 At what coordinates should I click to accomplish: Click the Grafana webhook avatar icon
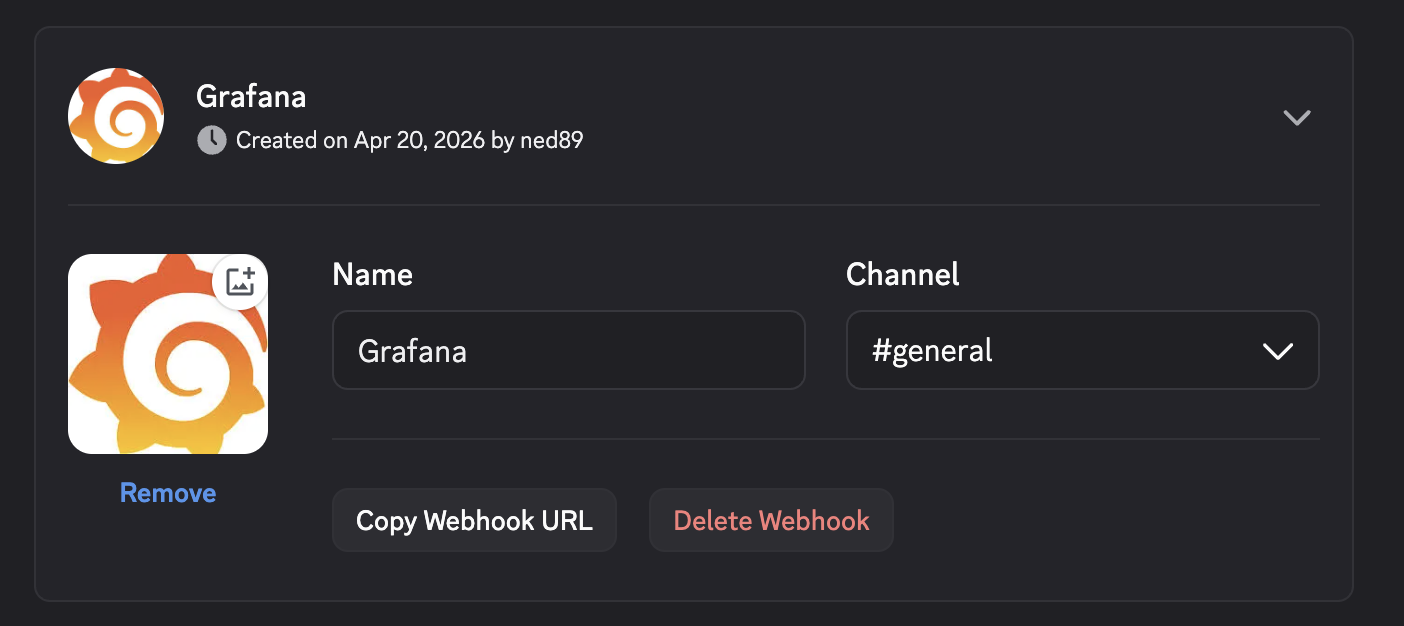[x=115, y=116]
